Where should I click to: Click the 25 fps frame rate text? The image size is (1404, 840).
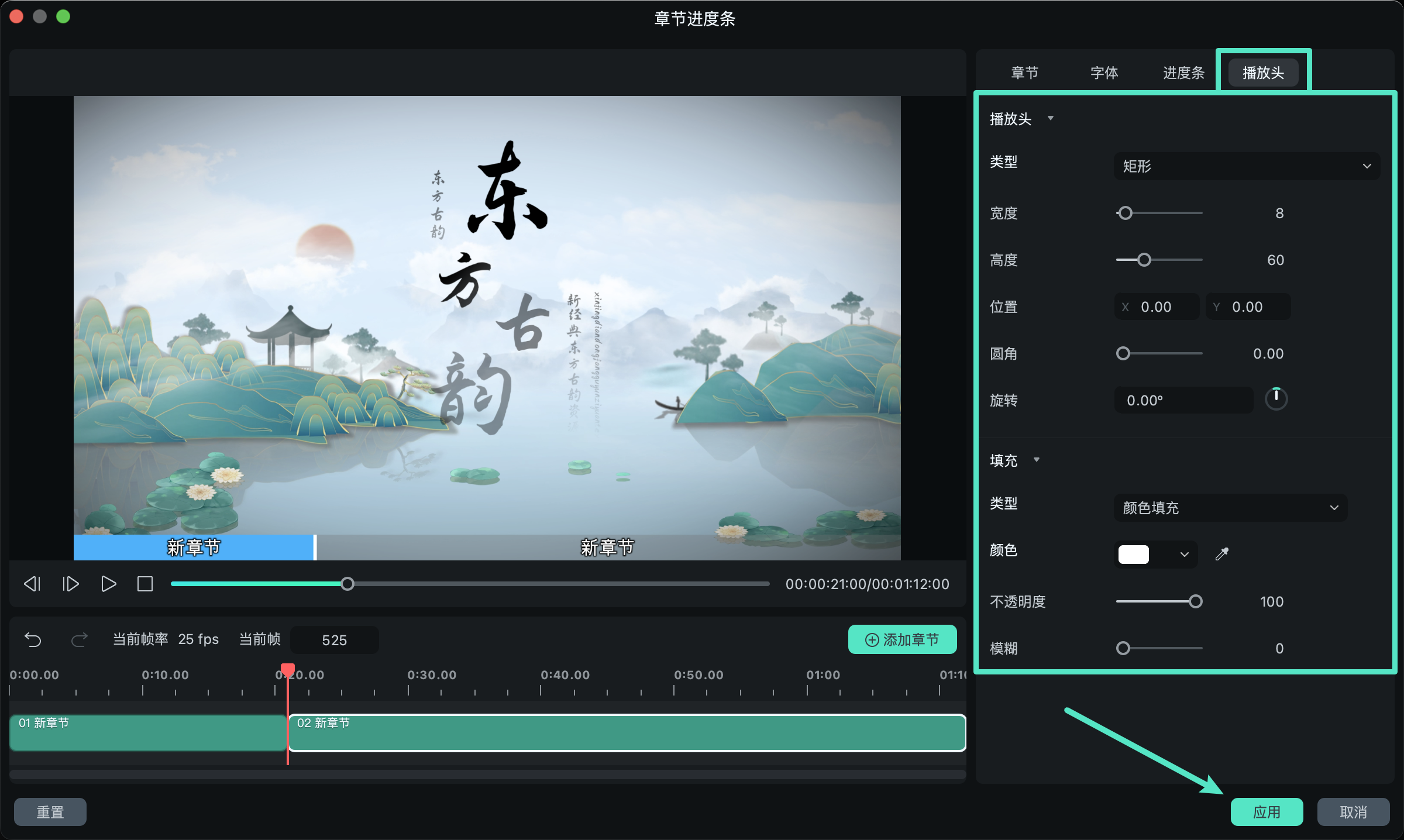click(x=198, y=639)
